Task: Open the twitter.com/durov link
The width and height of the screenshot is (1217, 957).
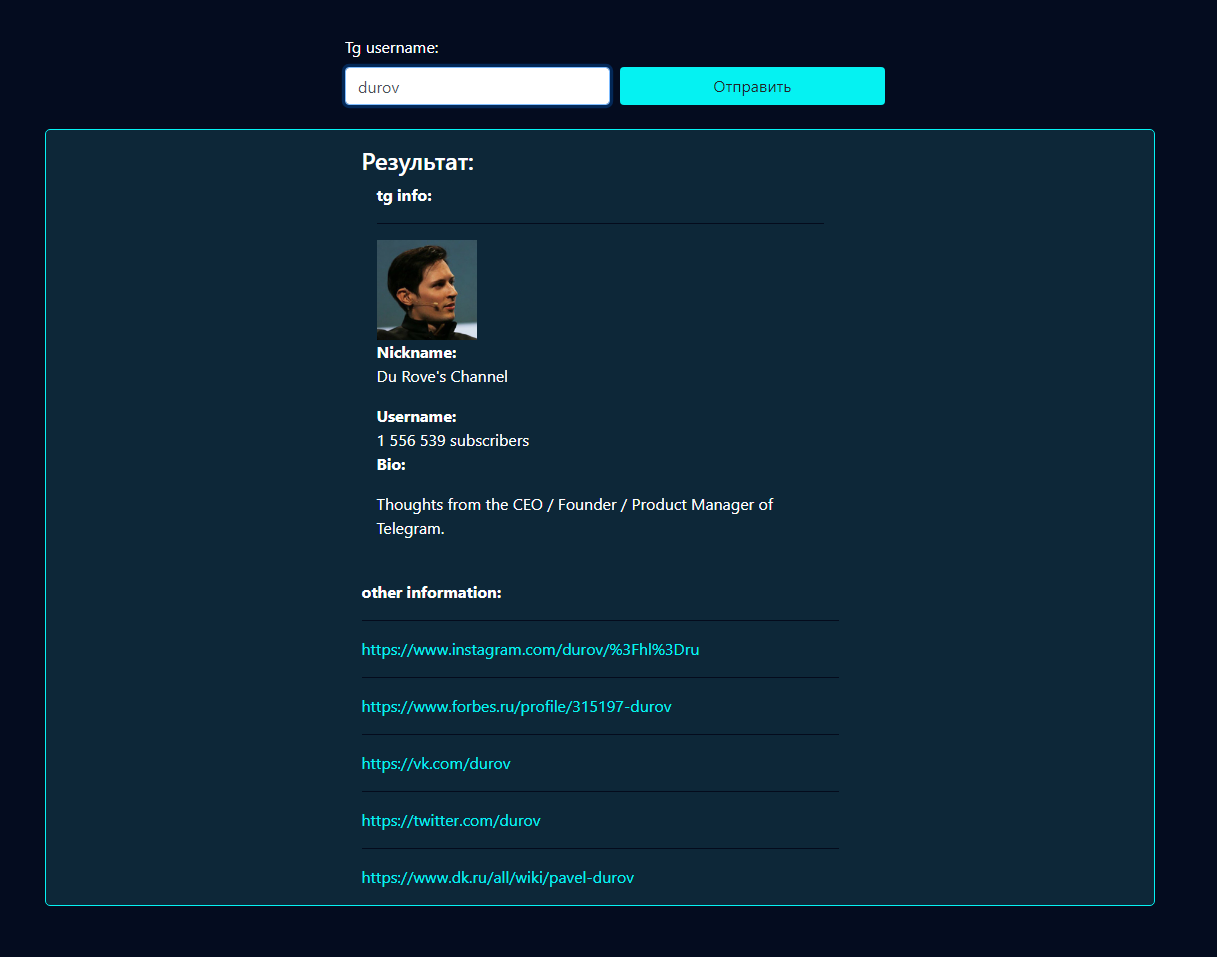Action: 451,820
